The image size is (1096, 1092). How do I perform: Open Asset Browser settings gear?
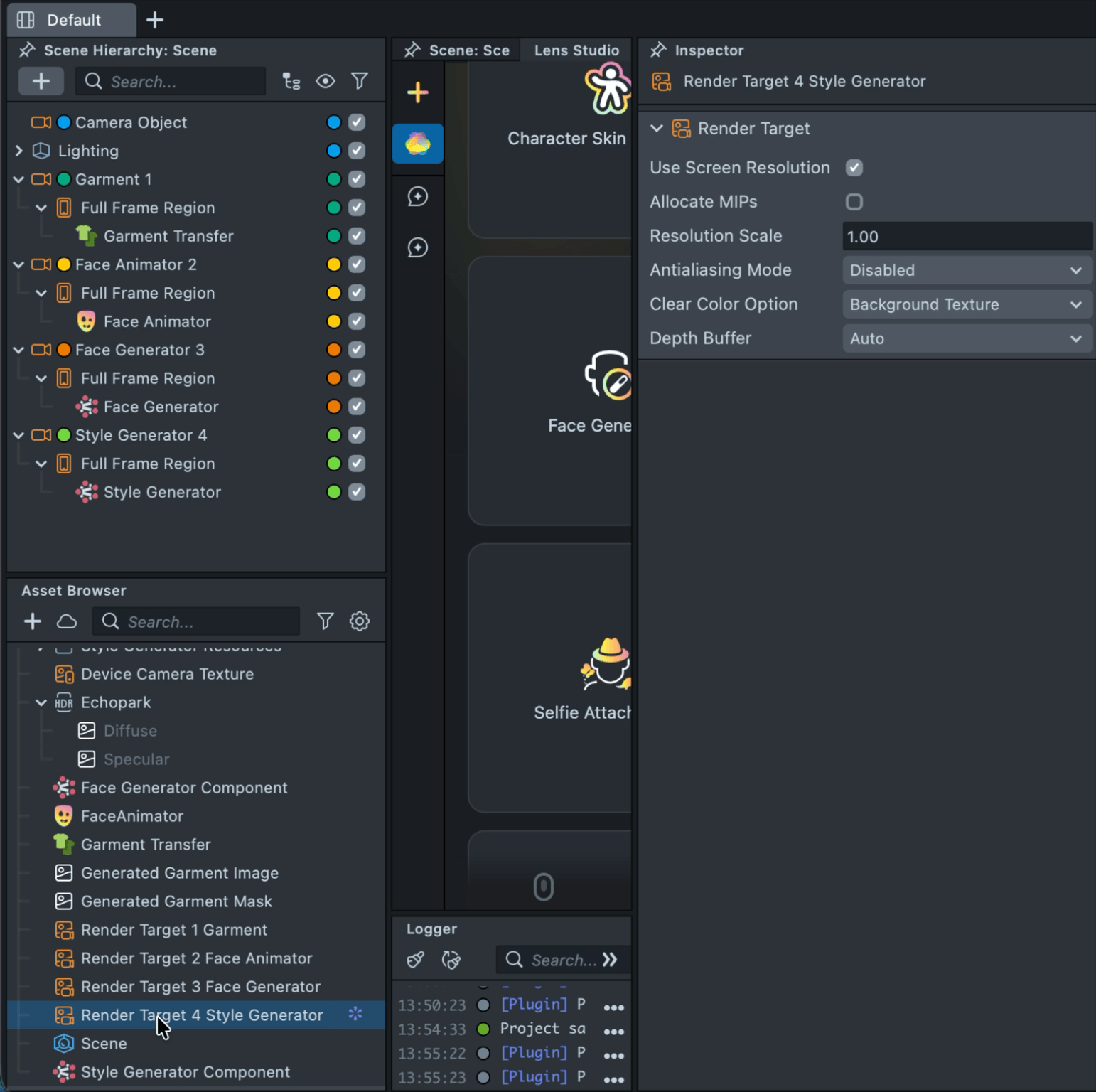pos(360,621)
